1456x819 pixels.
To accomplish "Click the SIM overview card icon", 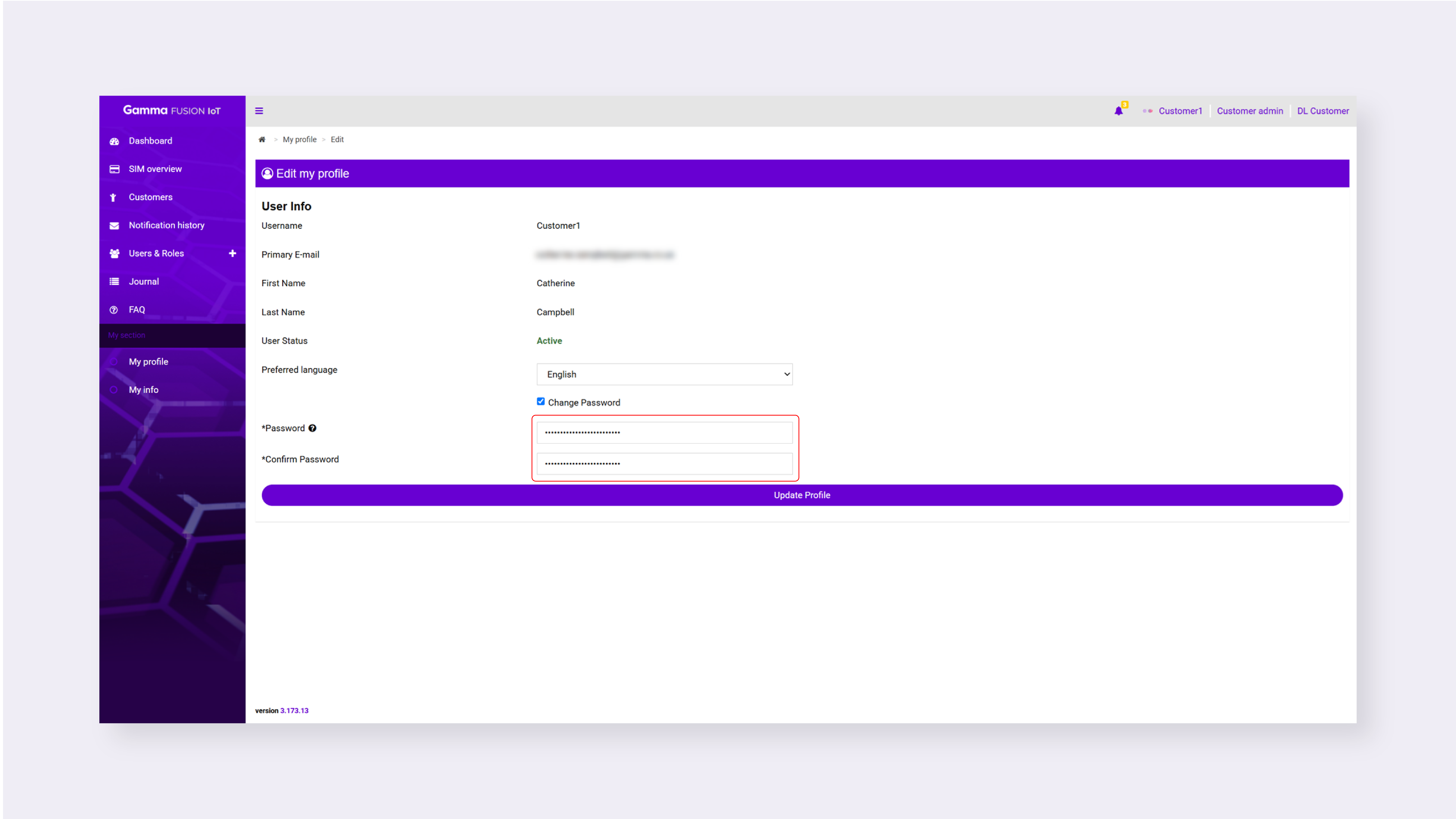I will pyautogui.click(x=114, y=169).
